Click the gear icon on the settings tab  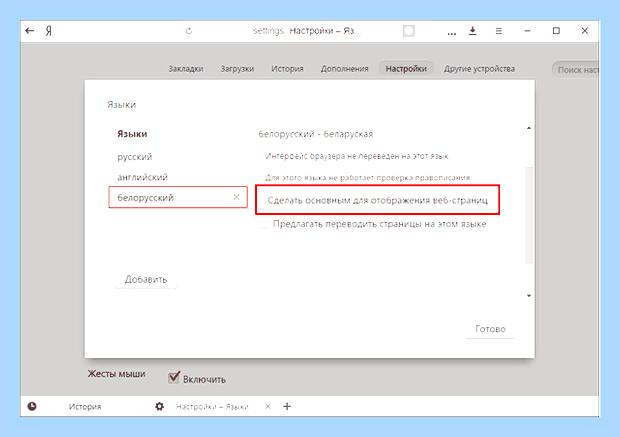click(159, 406)
